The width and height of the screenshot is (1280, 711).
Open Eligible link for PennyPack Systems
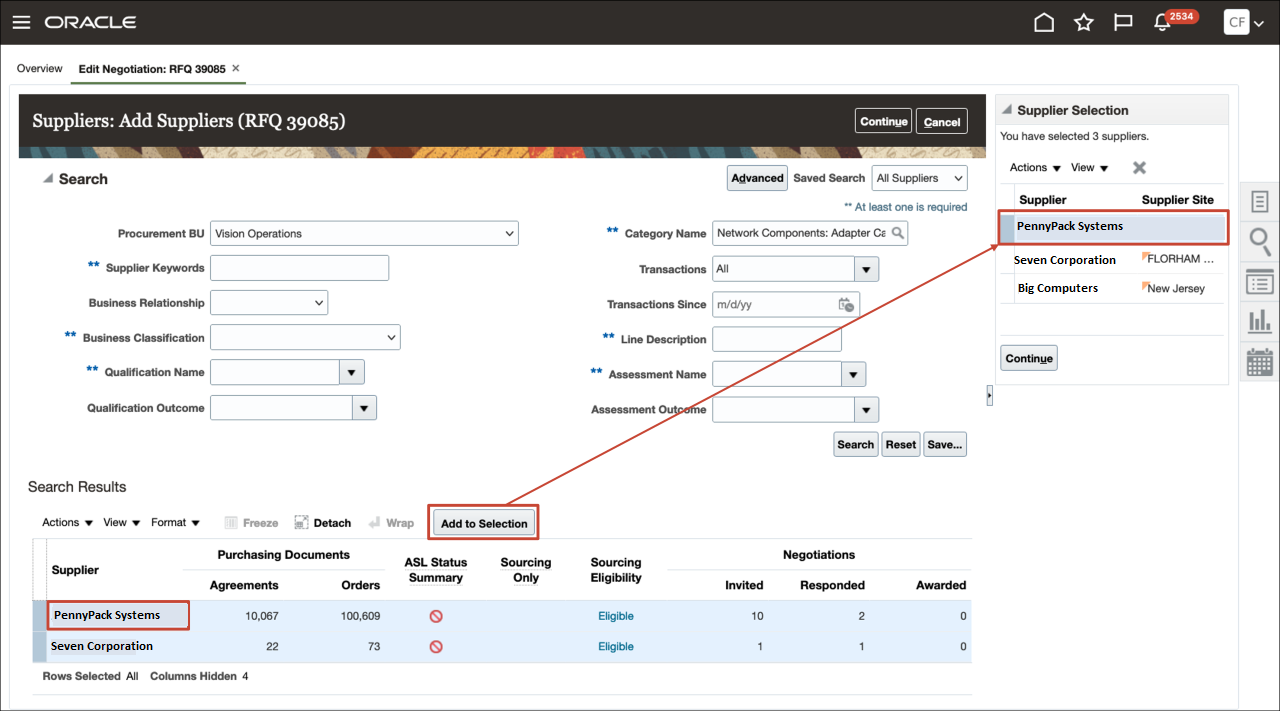[x=616, y=616]
